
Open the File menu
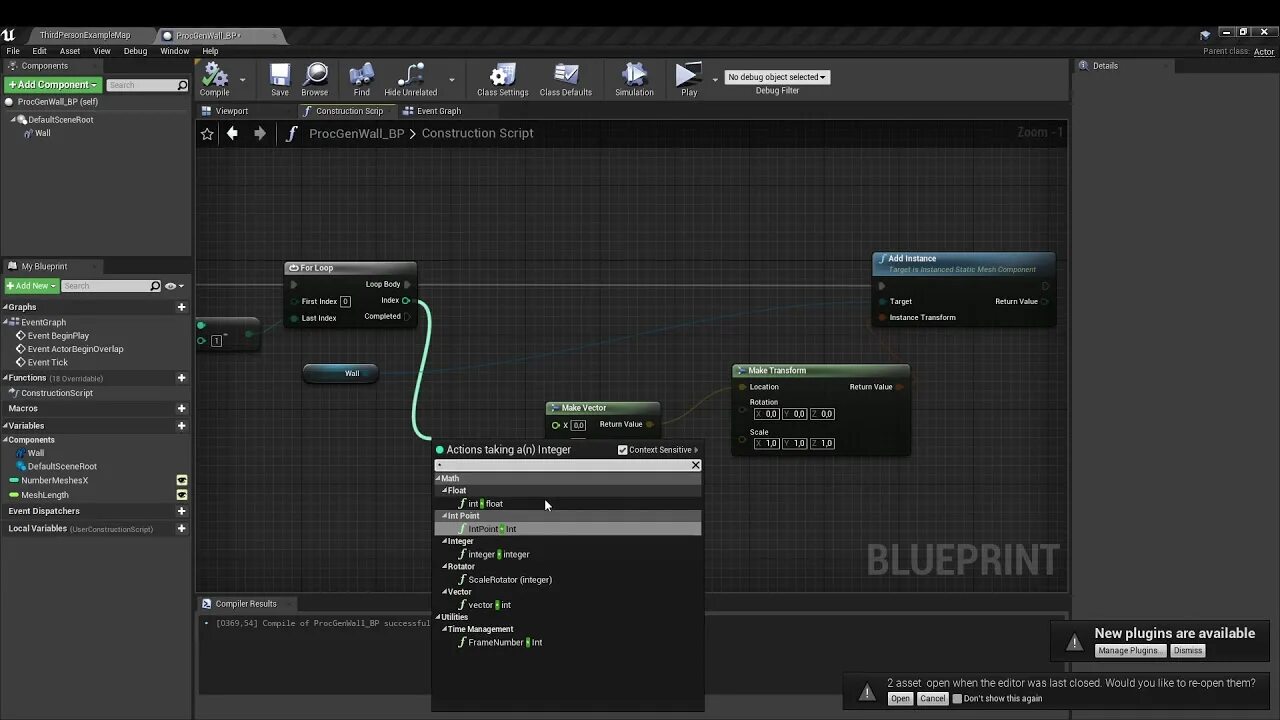[13, 51]
